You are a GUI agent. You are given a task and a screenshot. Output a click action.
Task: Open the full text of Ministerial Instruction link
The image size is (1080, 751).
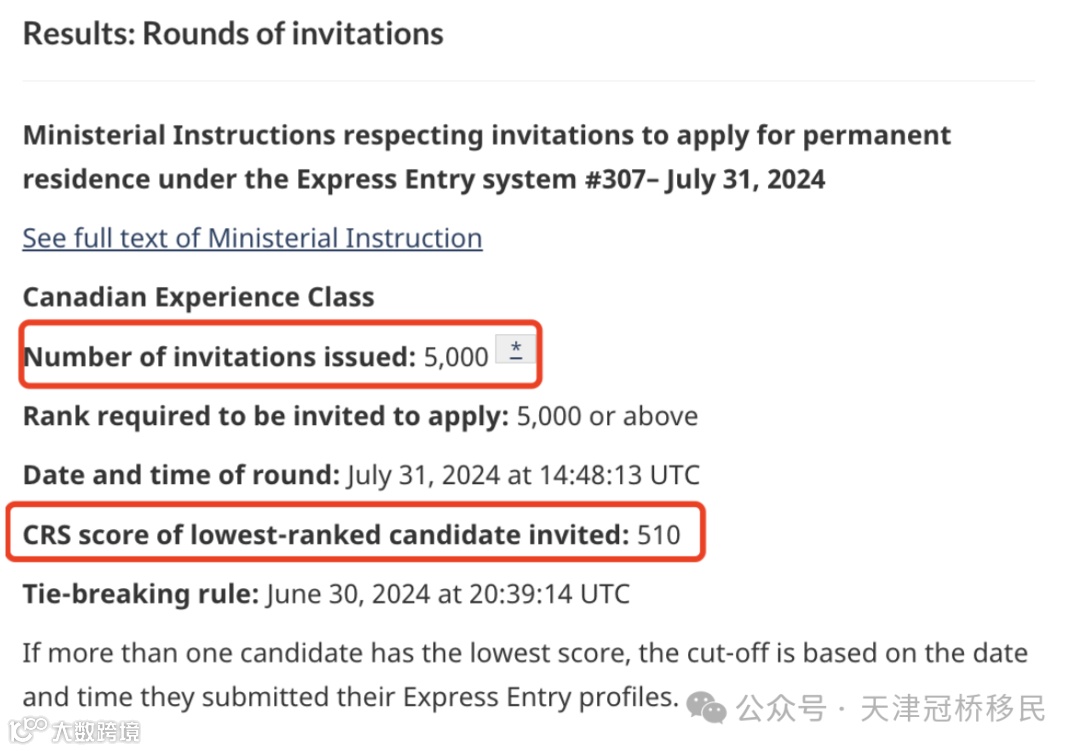click(252, 238)
